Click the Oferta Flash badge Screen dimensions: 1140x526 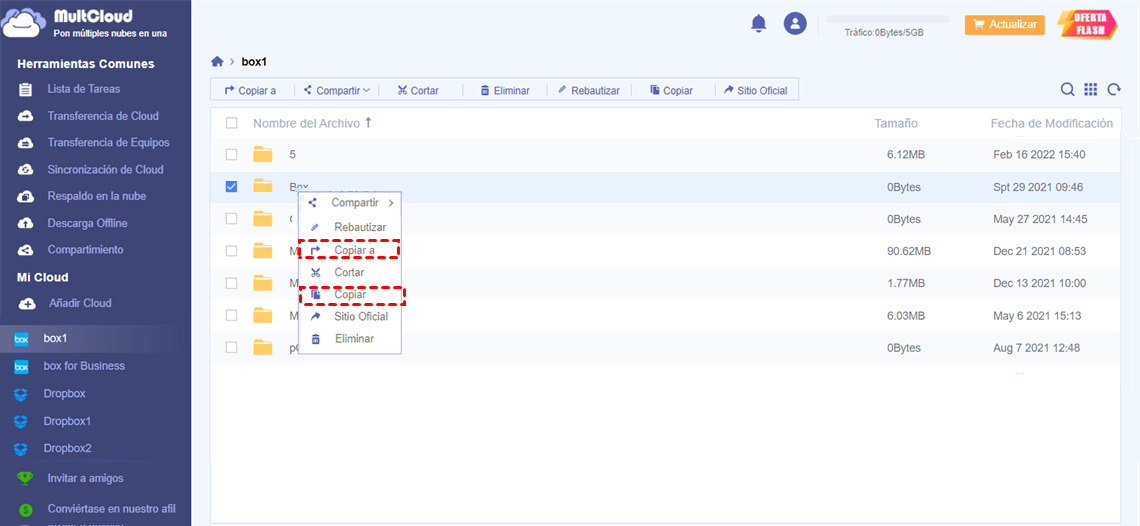point(1088,24)
